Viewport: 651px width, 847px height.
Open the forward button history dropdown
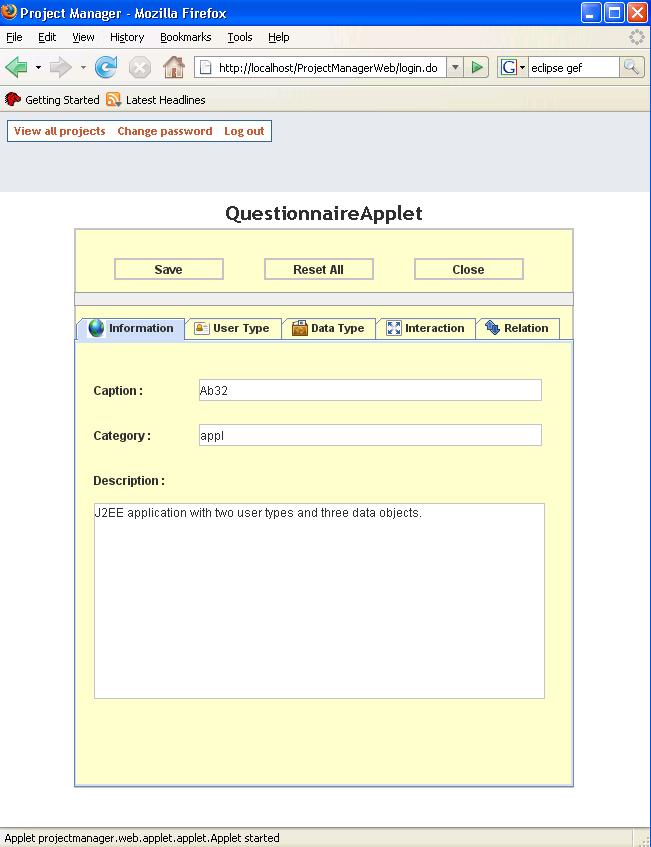(83, 68)
